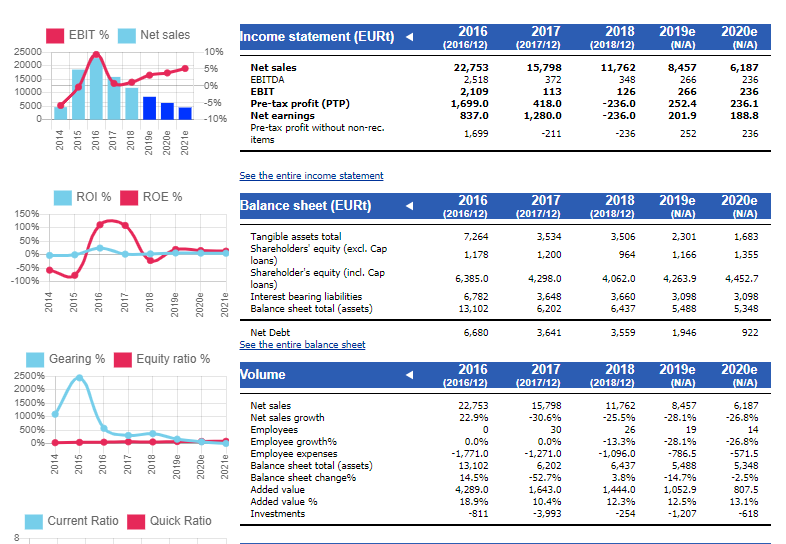786x544 pixels.
Task: Click Gearing % peak point at 2015
Action: (79, 378)
